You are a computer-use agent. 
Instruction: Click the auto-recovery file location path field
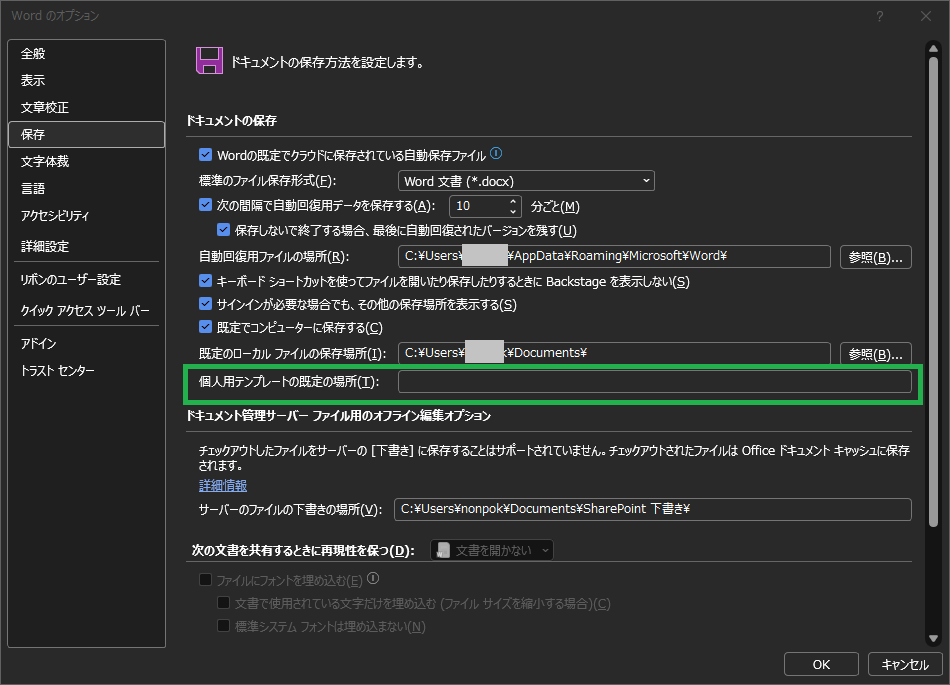[x=614, y=256]
